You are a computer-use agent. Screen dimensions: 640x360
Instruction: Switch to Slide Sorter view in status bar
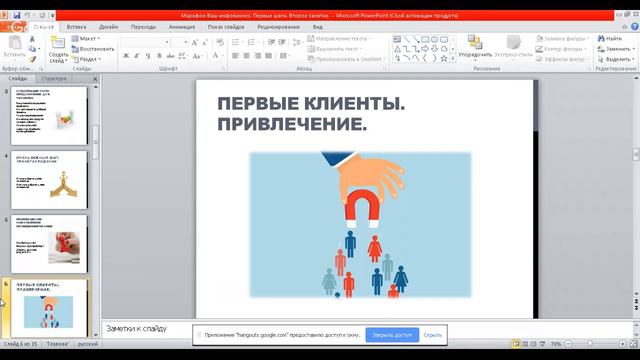[525, 344]
